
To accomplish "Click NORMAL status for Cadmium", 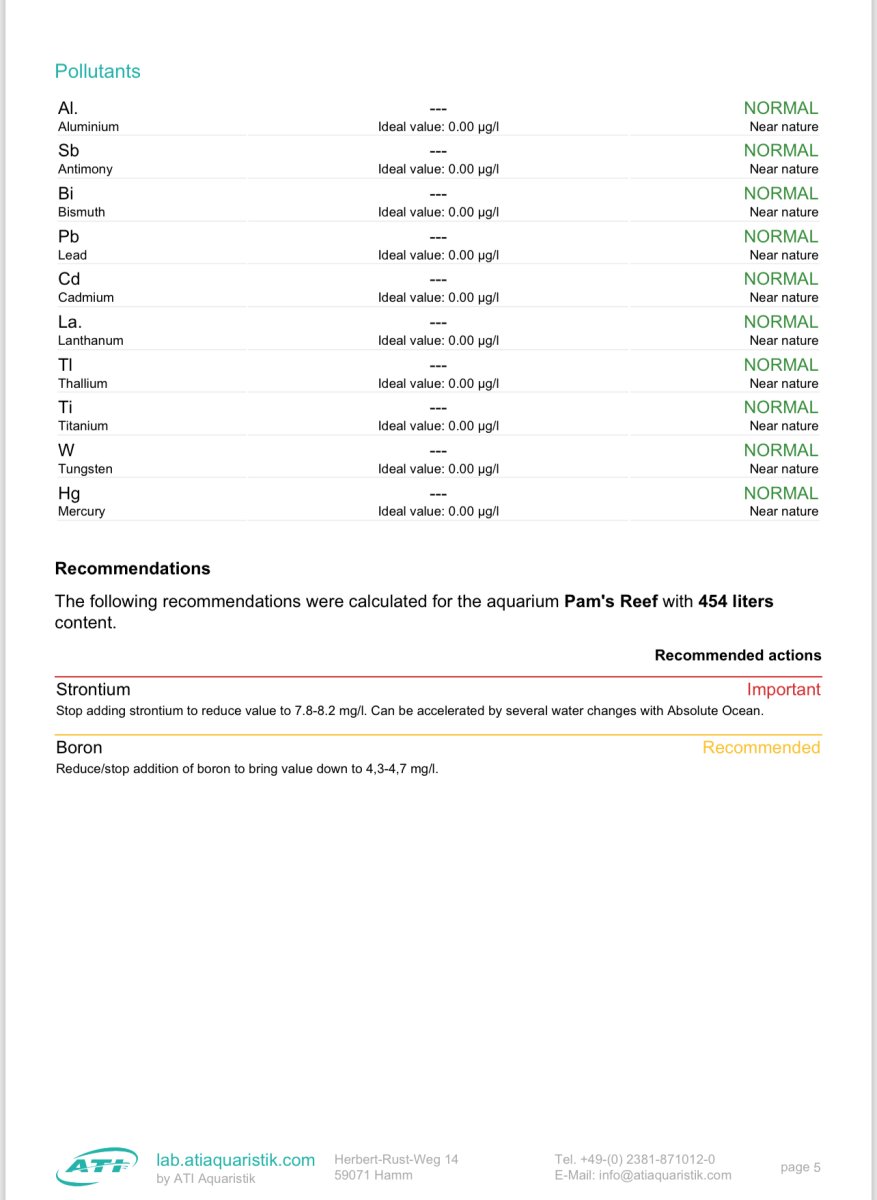I will [x=780, y=279].
